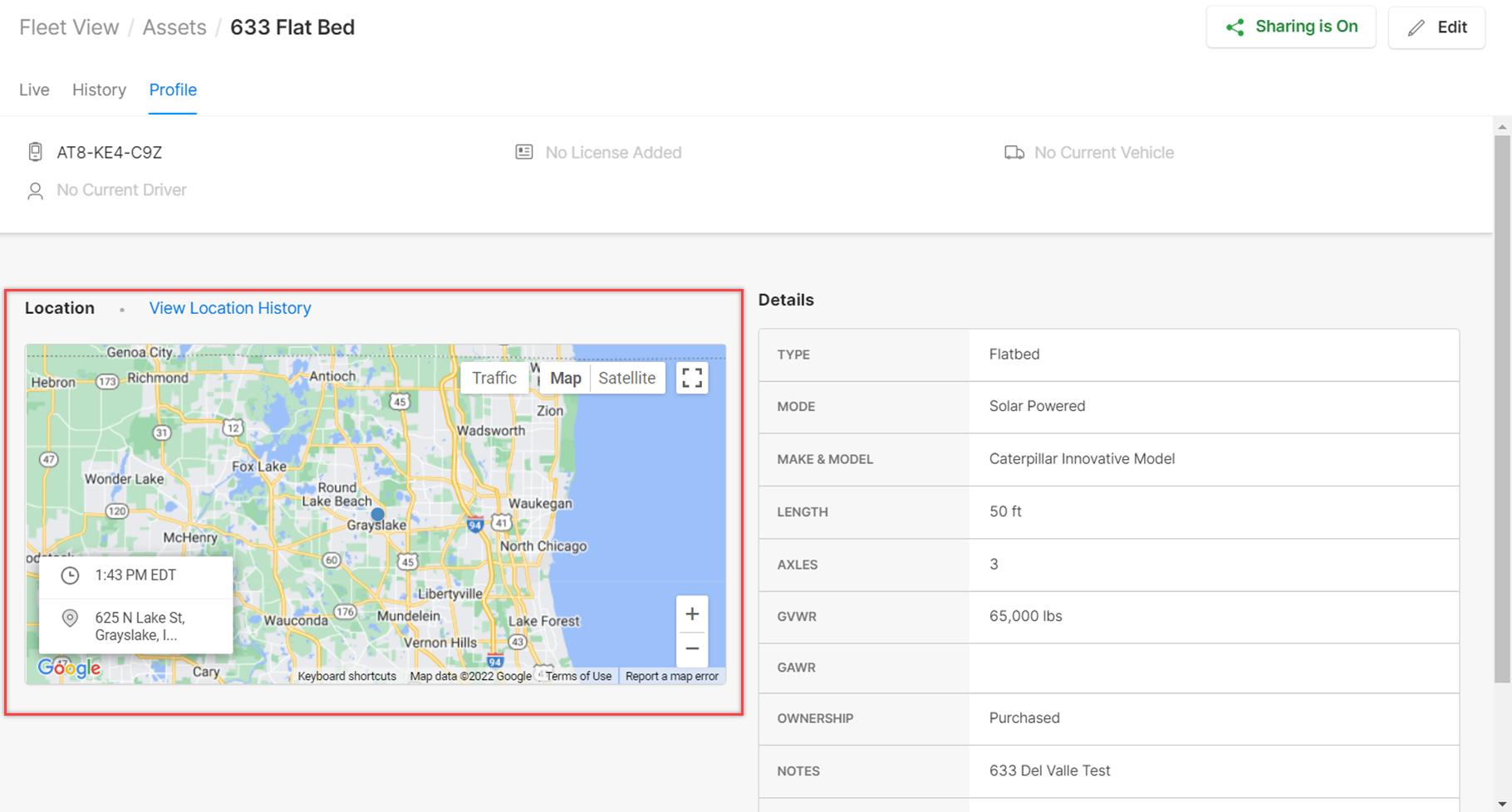The image size is (1512, 812).
Task: Click the device icon beside AT8-KE4-C9Z
Action: [35, 152]
